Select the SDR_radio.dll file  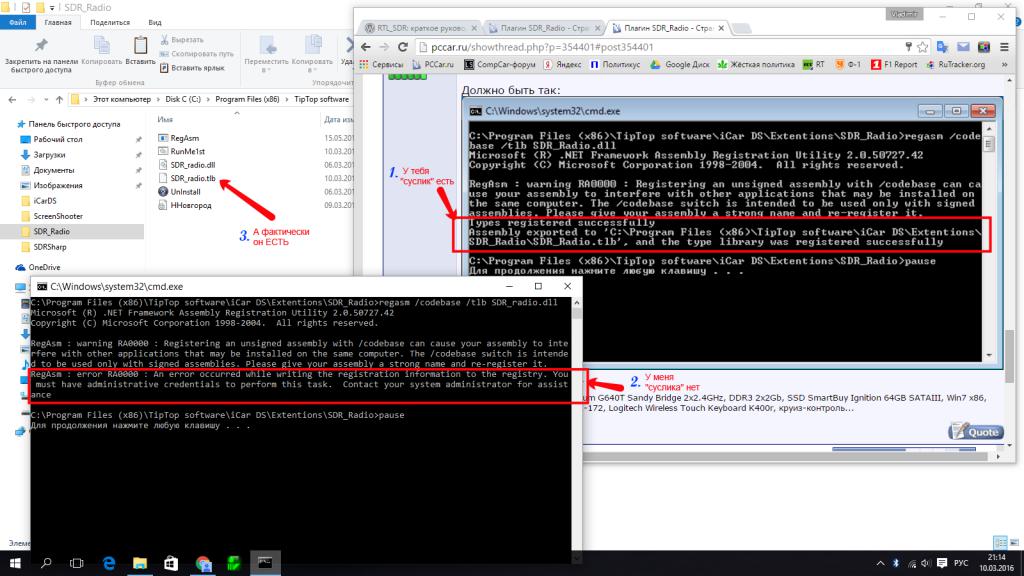point(192,163)
